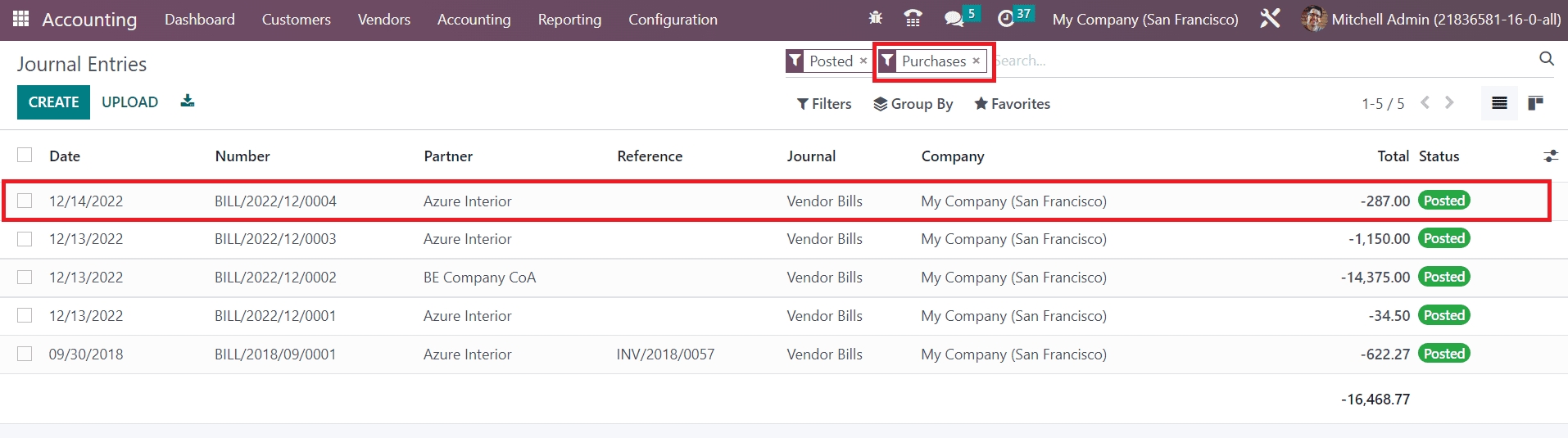Screen dimensions: 1568x438
Task: Switch to kanban view
Action: (x=1535, y=103)
